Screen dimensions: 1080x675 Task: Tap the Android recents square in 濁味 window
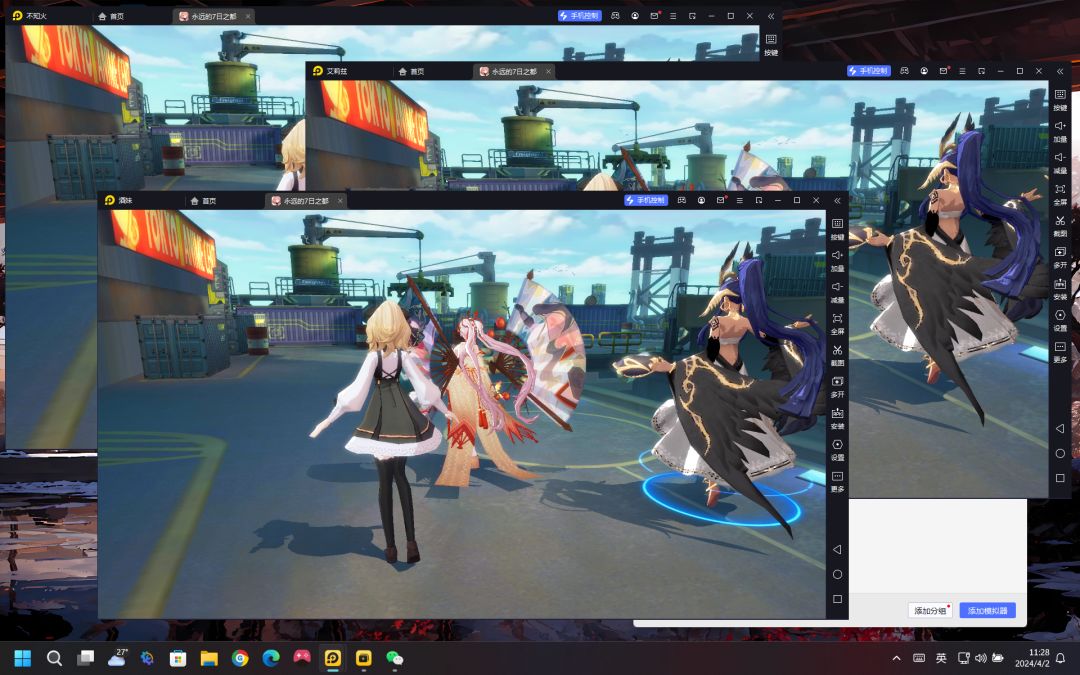(x=837, y=599)
